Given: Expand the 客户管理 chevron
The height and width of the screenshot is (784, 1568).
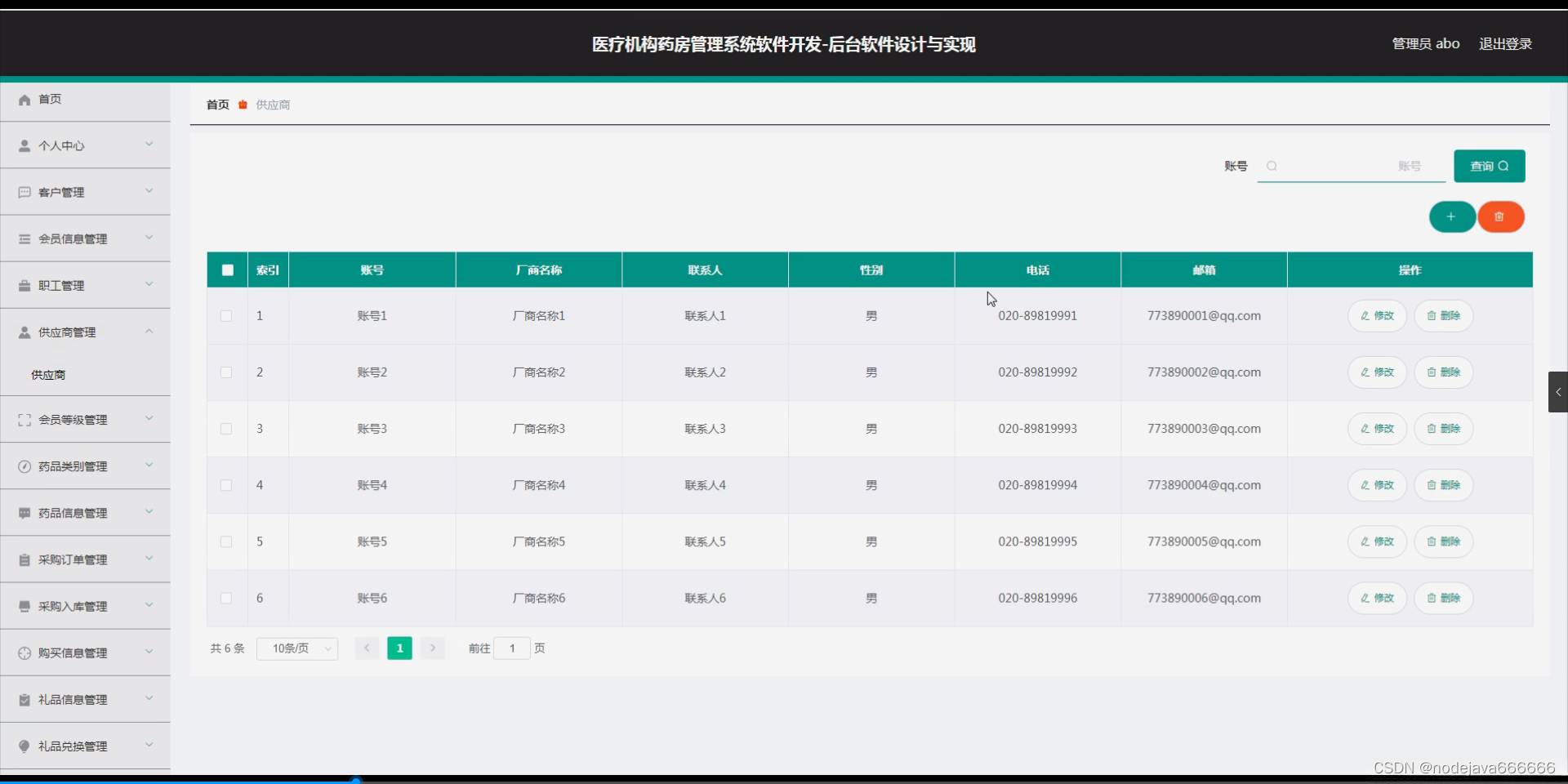Looking at the screenshot, I should click(x=149, y=191).
